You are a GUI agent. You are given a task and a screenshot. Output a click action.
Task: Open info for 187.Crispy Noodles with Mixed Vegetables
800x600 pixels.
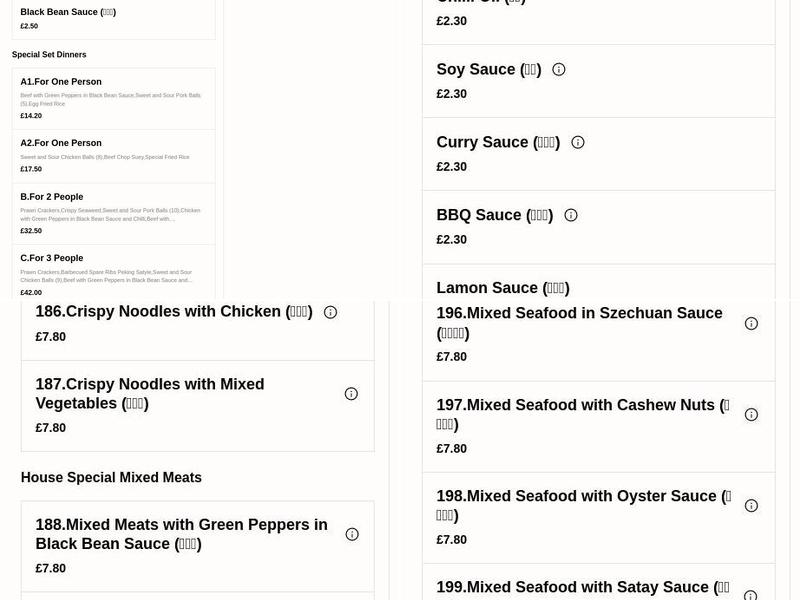pyautogui.click(x=351, y=393)
